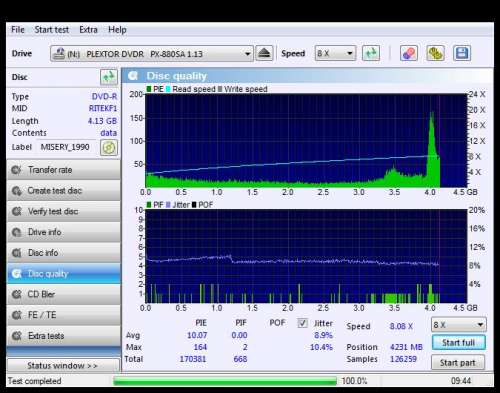Click the eject disc icon

pyautogui.click(x=264, y=53)
